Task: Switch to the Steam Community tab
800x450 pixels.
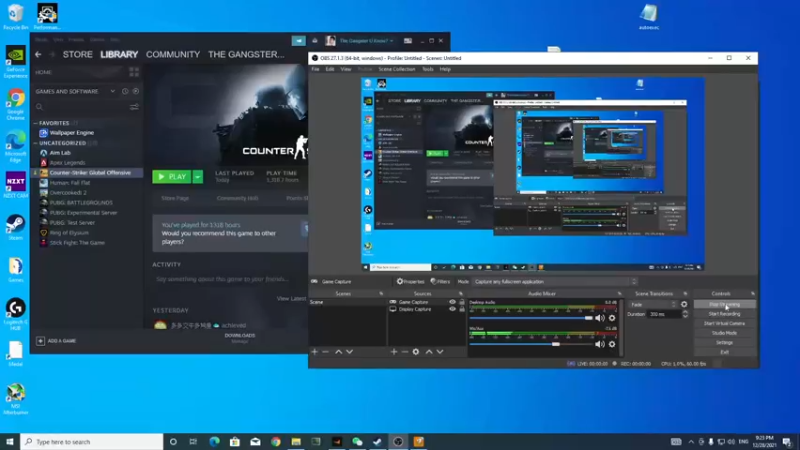Action: click(173, 54)
